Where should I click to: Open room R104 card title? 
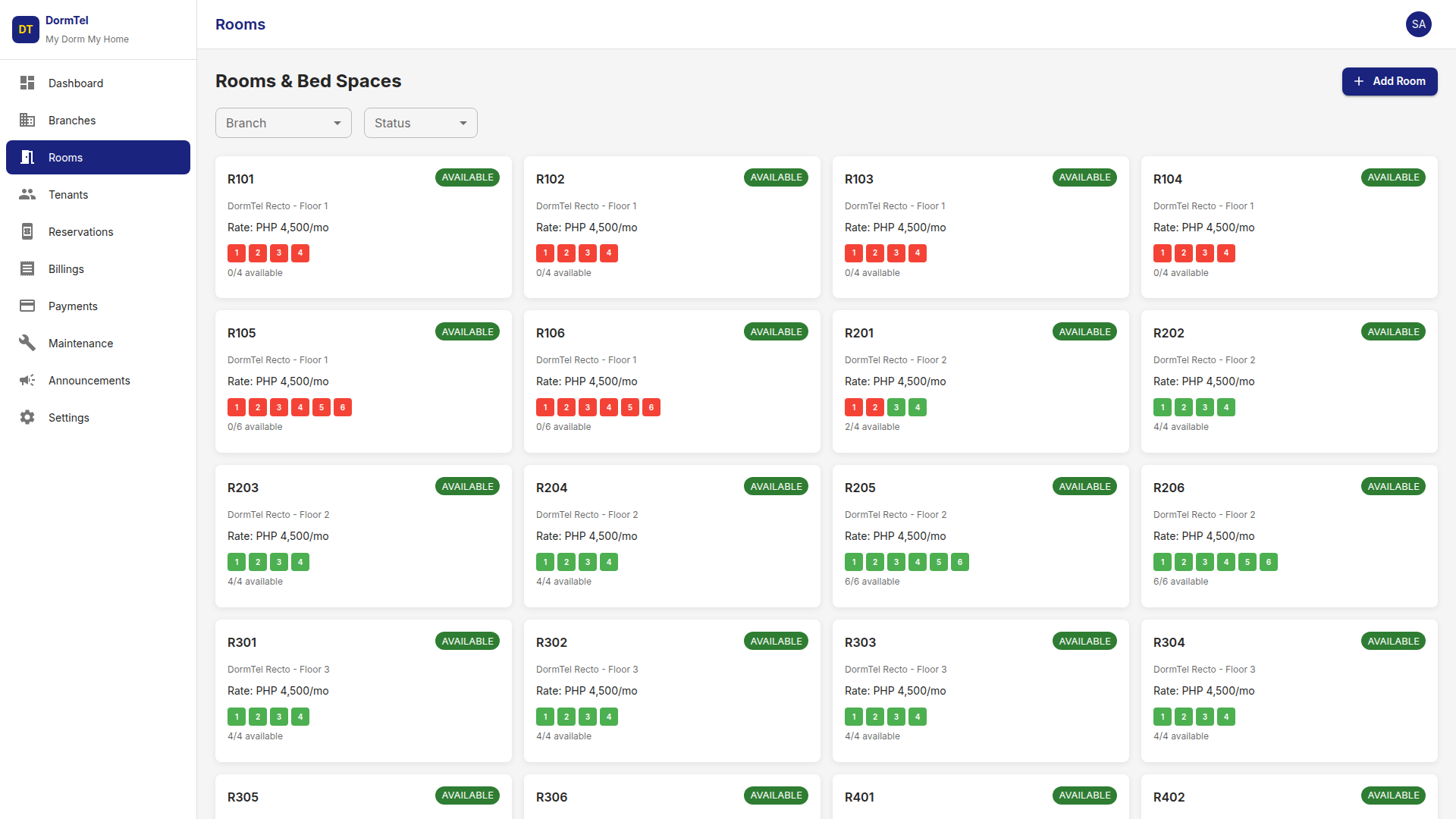click(1168, 179)
